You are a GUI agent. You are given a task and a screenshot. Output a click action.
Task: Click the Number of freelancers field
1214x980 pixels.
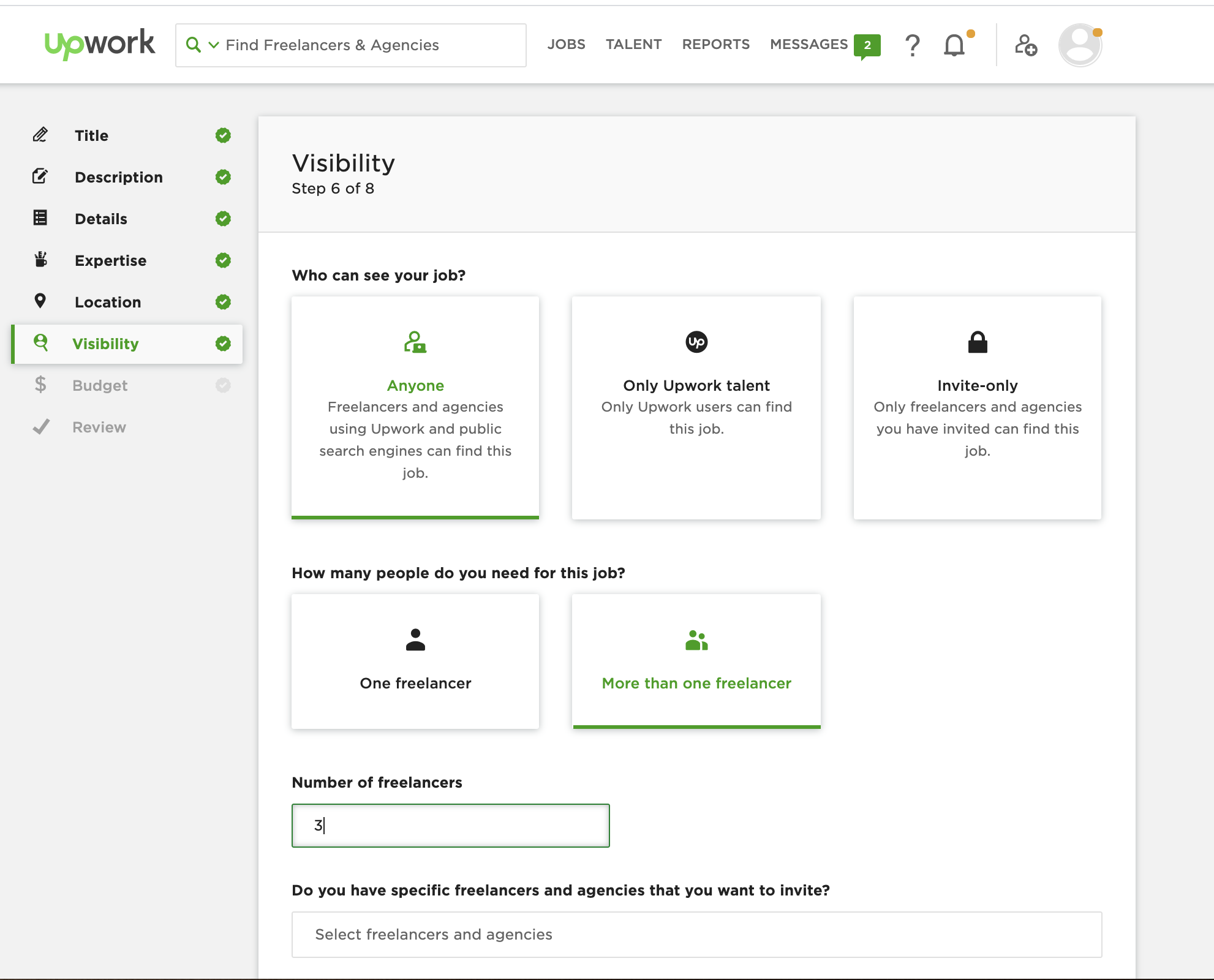[x=450, y=826]
